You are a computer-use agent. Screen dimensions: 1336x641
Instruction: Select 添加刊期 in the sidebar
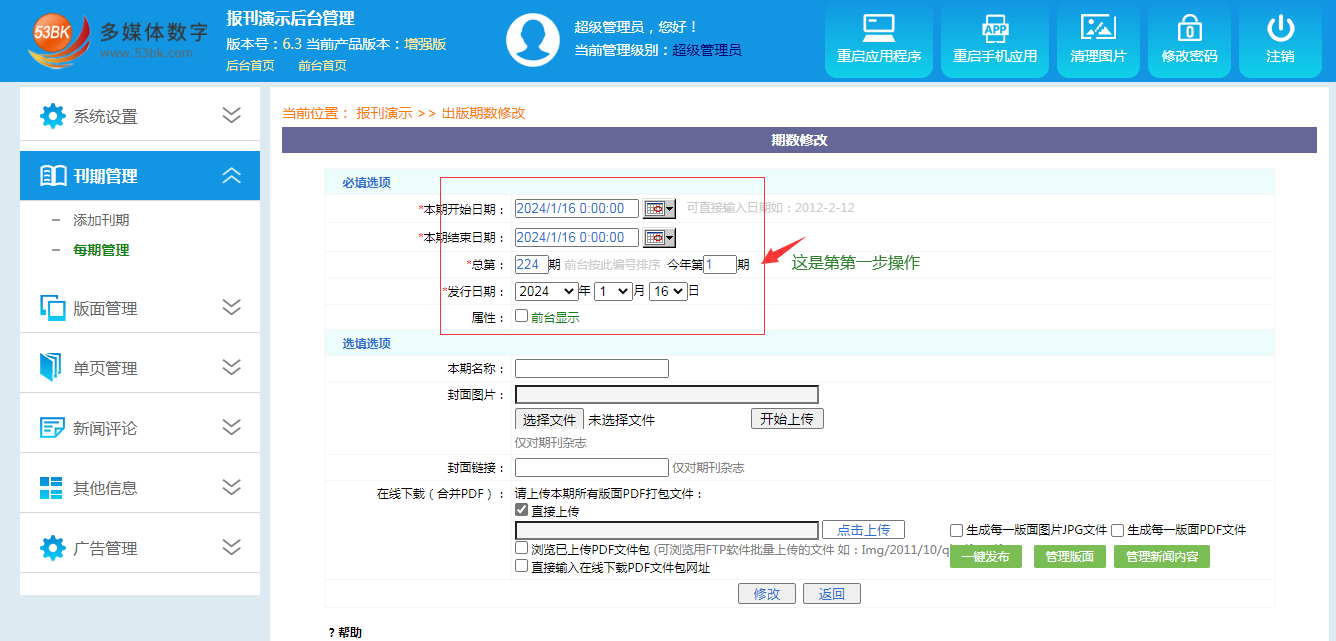[x=101, y=220]
